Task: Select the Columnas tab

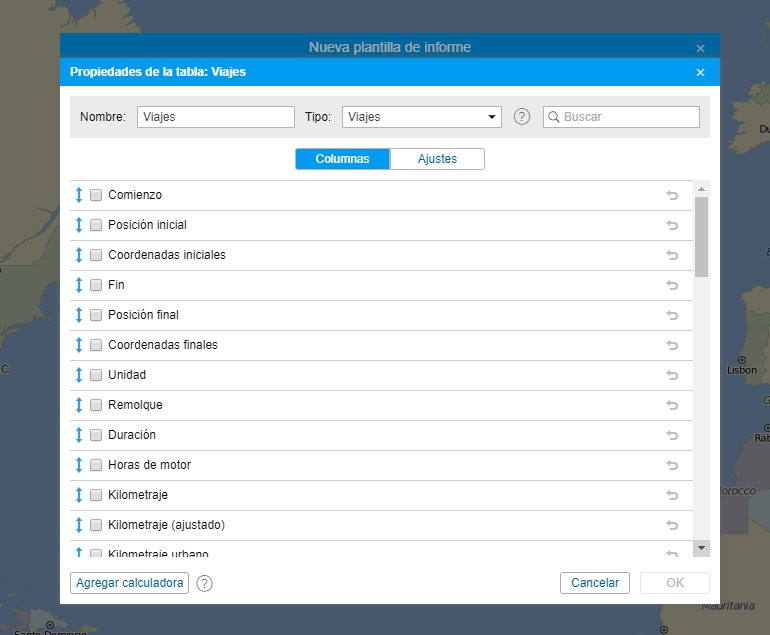Action: click(342, 159)
